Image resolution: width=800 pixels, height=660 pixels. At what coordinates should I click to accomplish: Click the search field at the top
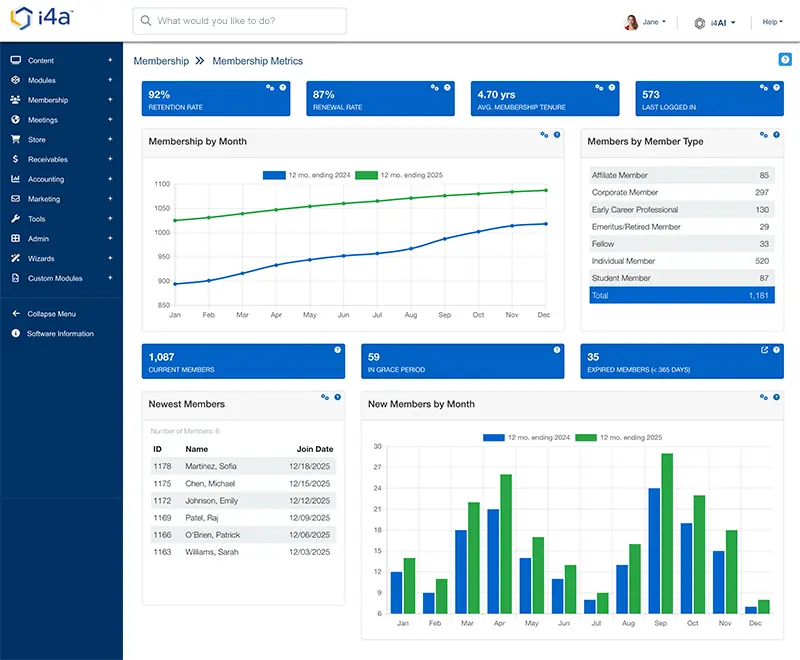[x=240, y=20]
